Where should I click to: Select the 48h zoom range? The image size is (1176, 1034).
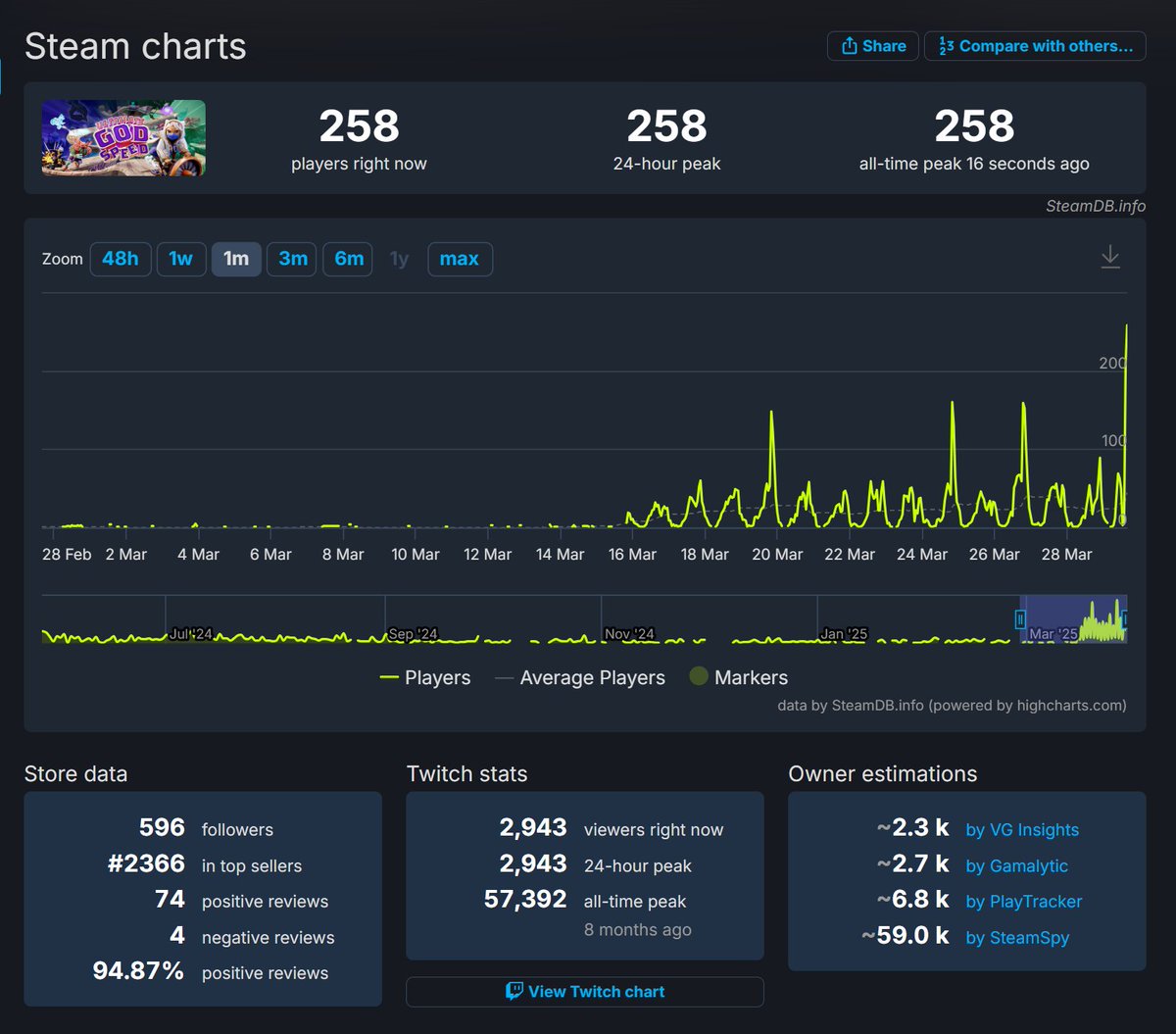point(121,259)
